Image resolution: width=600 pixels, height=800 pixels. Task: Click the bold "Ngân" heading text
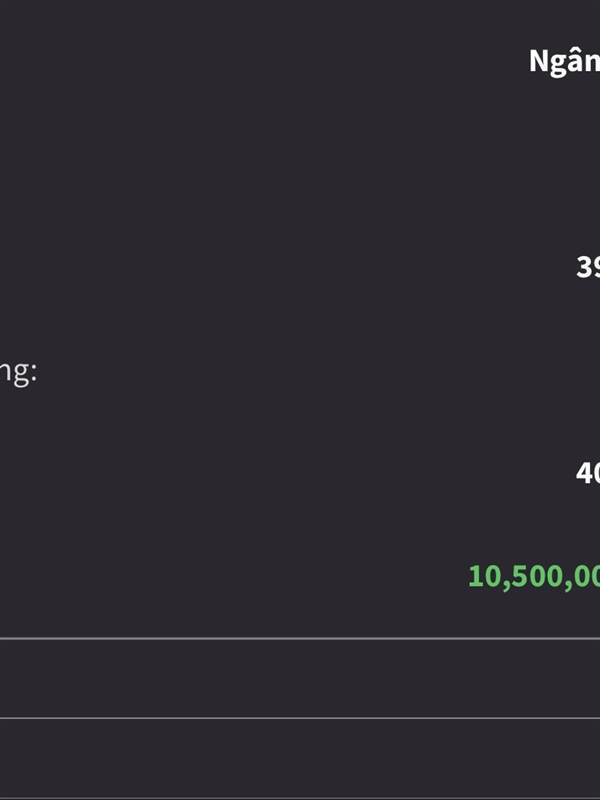click(x=565, y=62)
